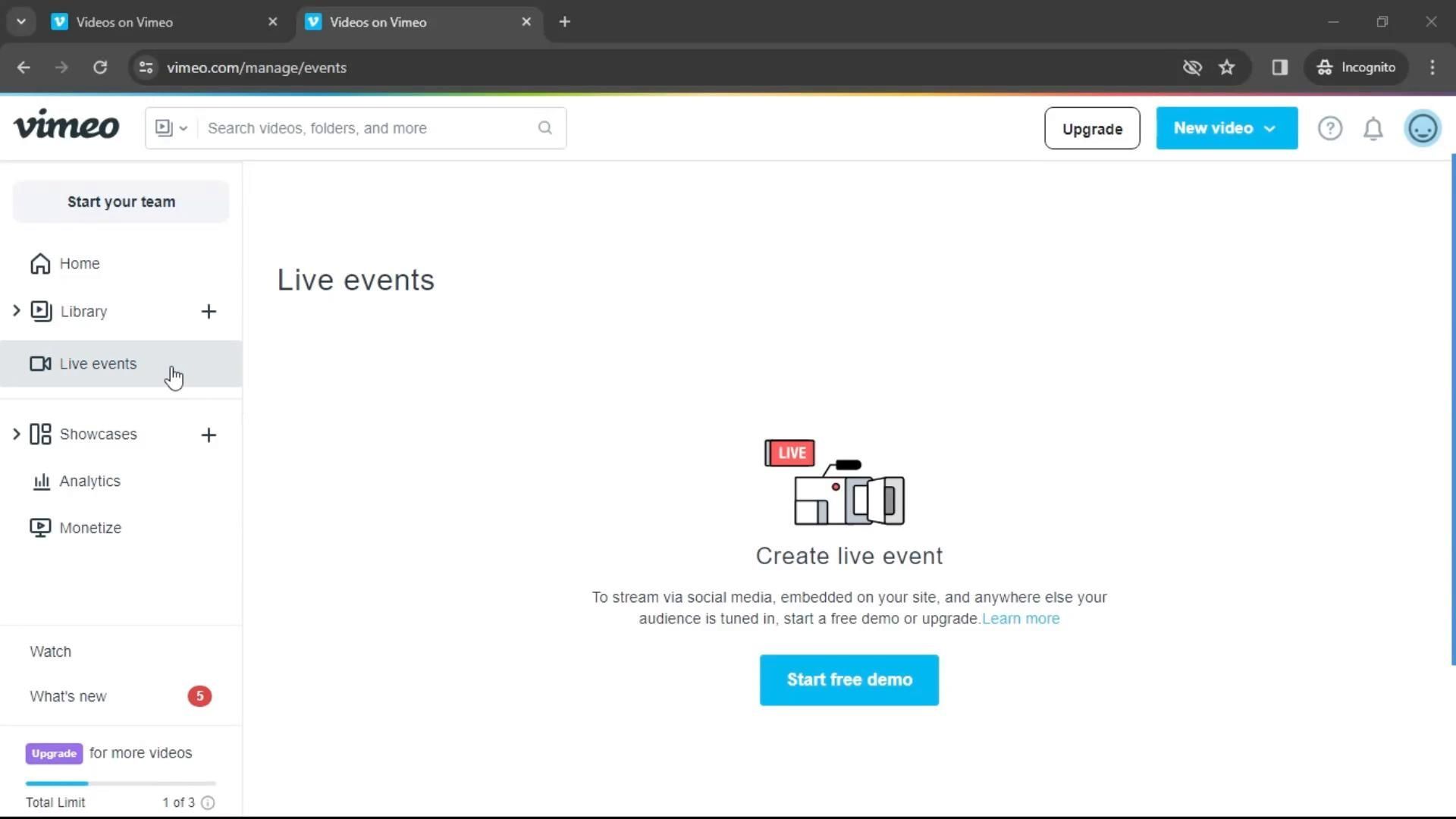Click the search magnifier icon
This screenshot has height=819, width=1456.
545,128
